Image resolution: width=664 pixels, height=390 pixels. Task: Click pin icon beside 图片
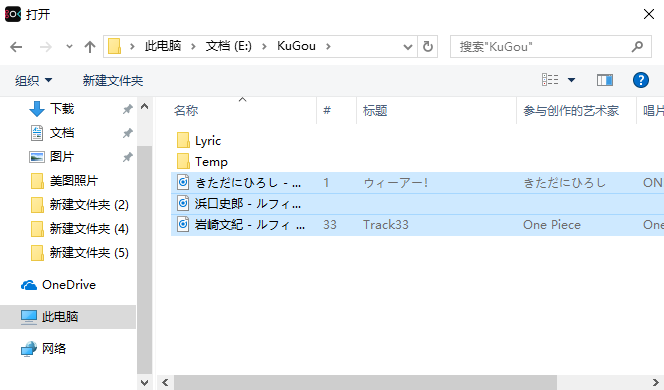[127, 157]
